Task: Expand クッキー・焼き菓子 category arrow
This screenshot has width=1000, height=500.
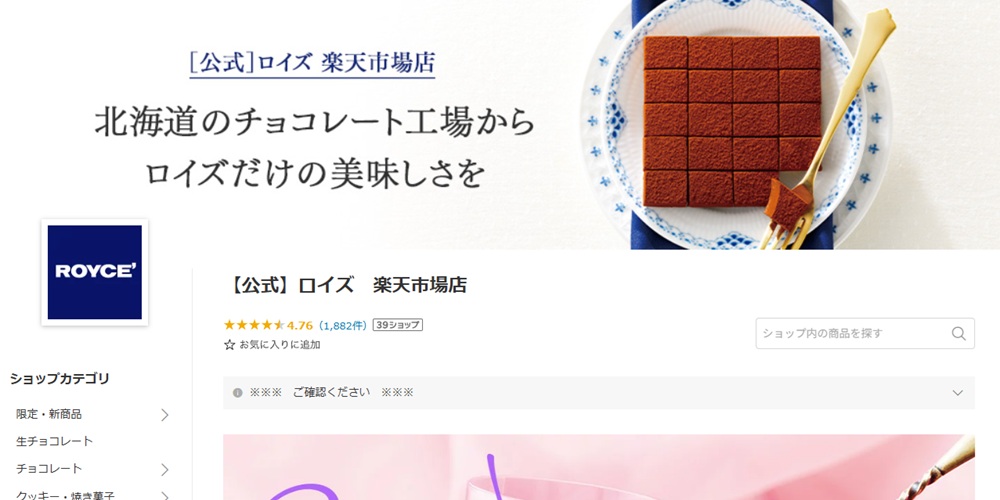Action: pos(165,496)
